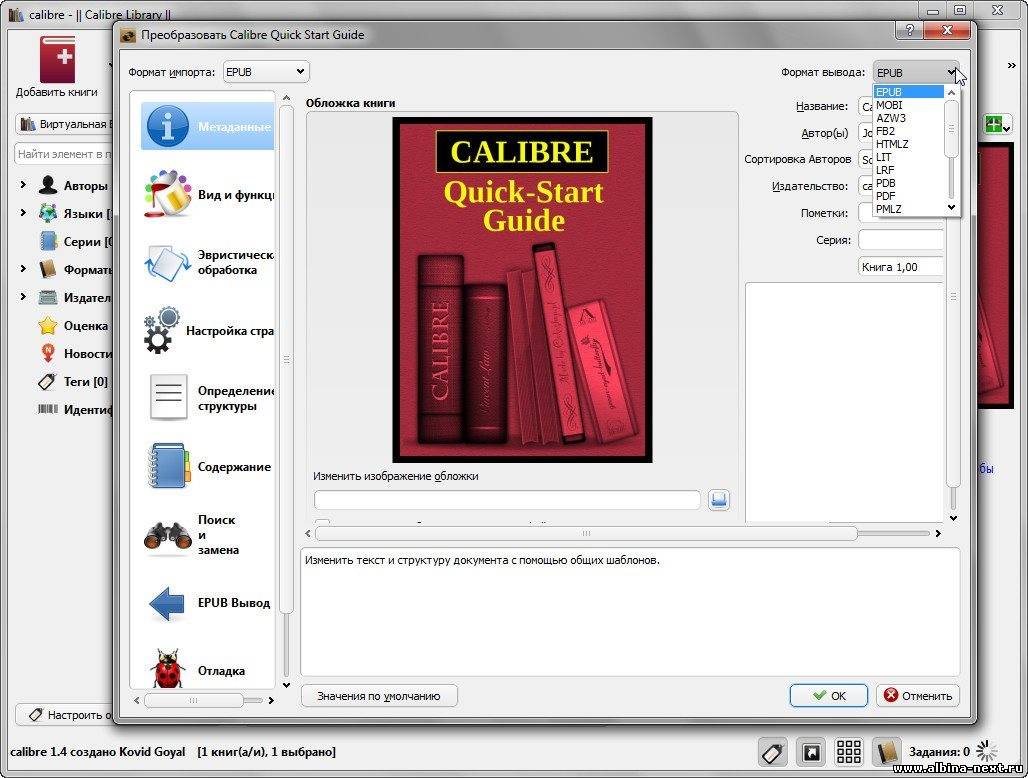Open the Виртуальная библиотека button
This screenshot has height=778, width=1028.
64,124
